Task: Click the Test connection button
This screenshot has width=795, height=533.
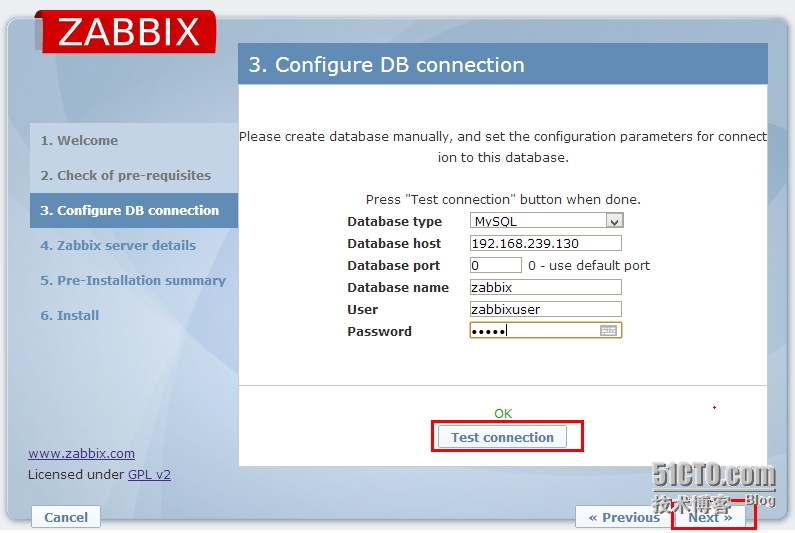Action: click(x=502, y=437)
